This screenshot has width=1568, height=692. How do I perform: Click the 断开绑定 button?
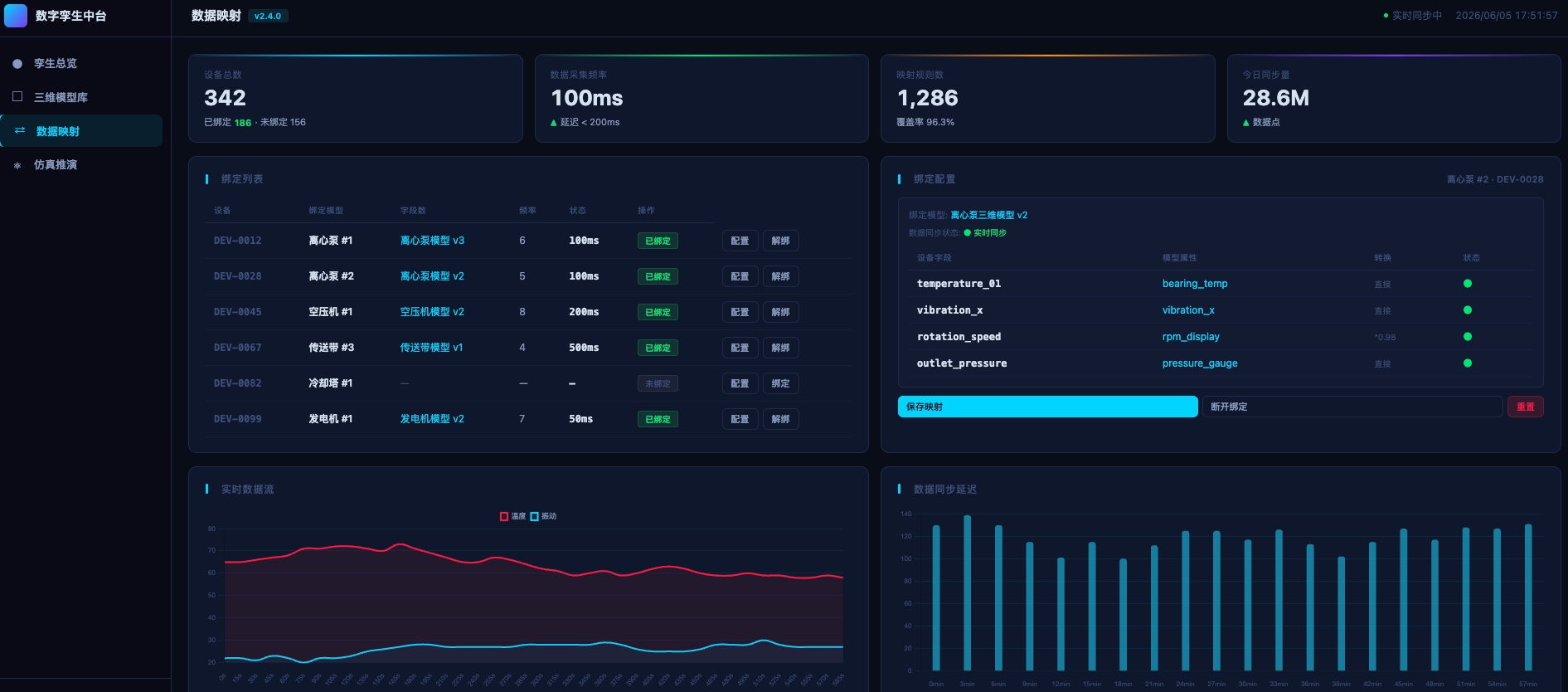point(1352,407)
